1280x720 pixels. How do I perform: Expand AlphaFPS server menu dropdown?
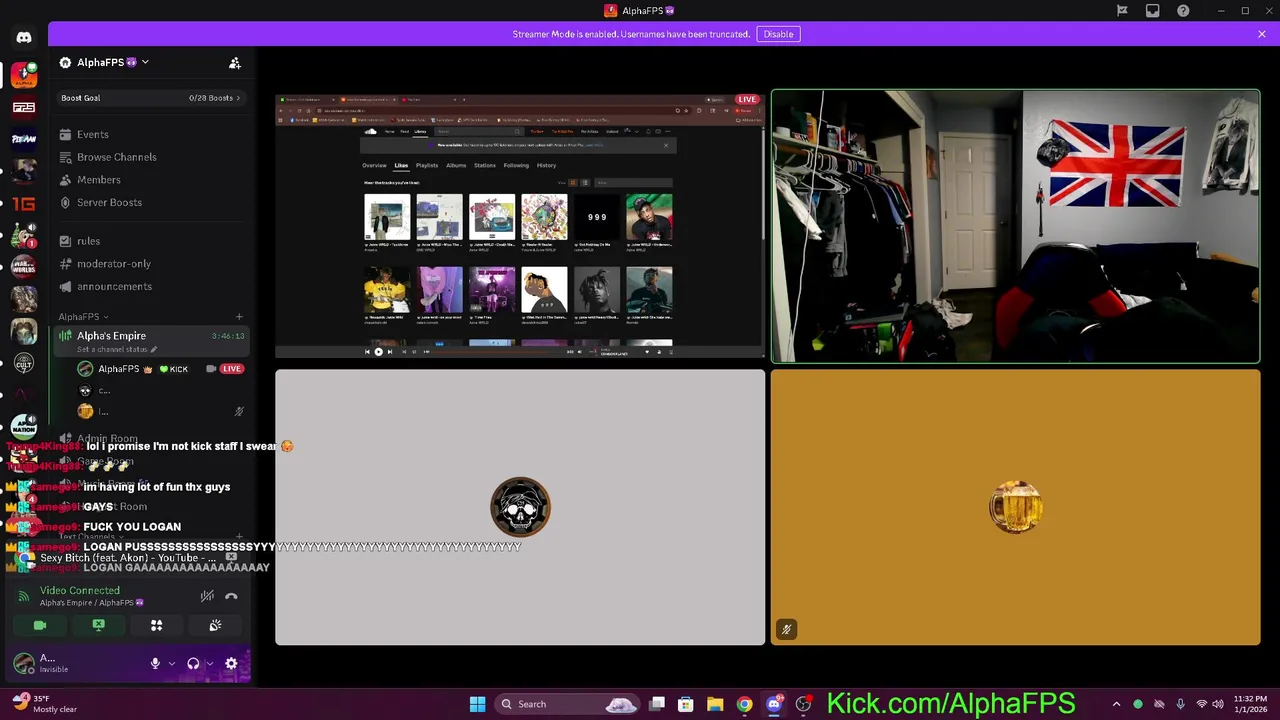point(145,62)
